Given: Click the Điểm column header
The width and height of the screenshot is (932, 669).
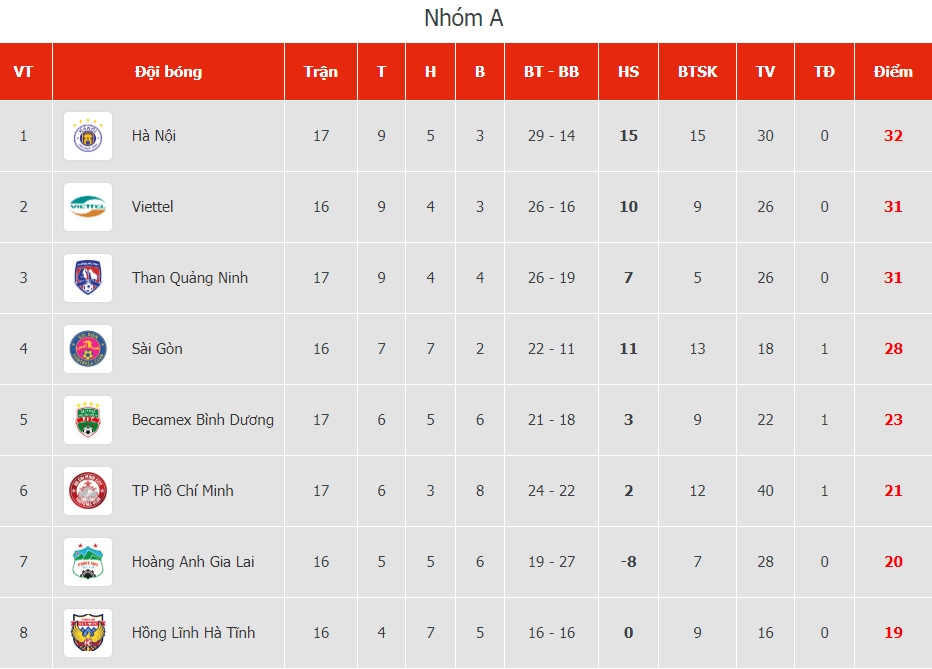Looking at the screenshot, I should 893,71.
